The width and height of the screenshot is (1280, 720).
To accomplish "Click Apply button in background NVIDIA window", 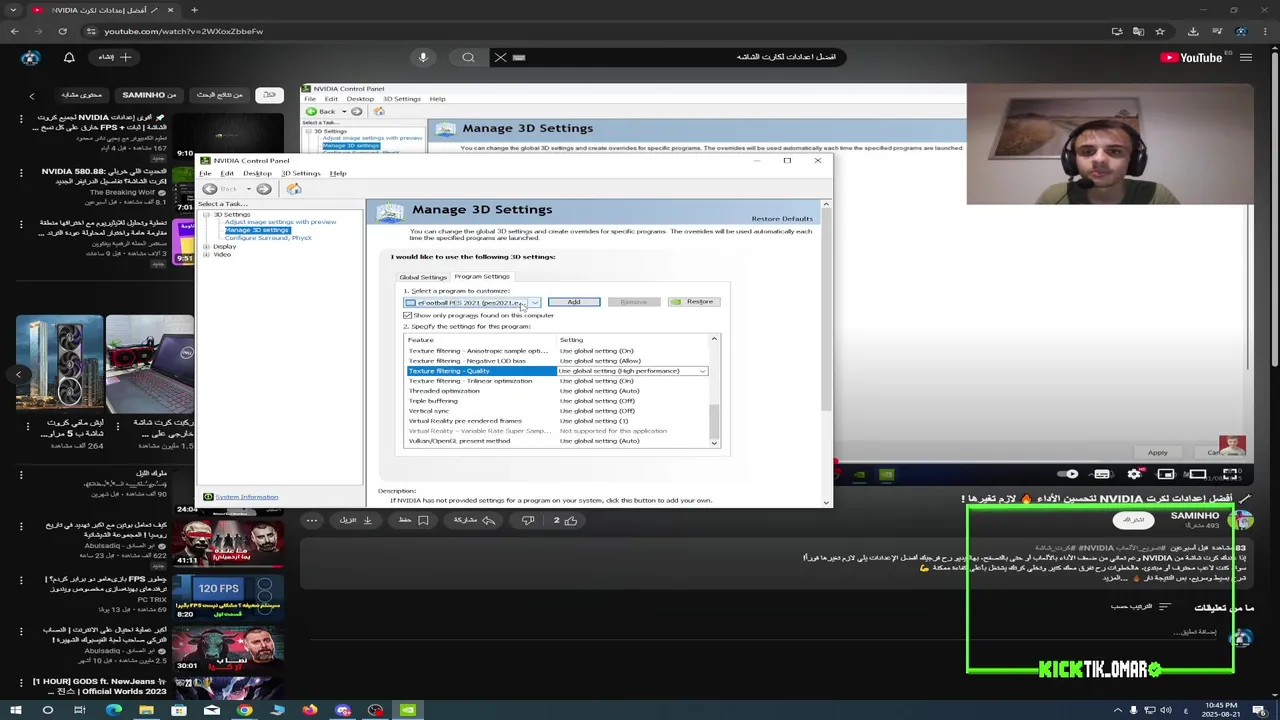I will (x=1157, y=452).
